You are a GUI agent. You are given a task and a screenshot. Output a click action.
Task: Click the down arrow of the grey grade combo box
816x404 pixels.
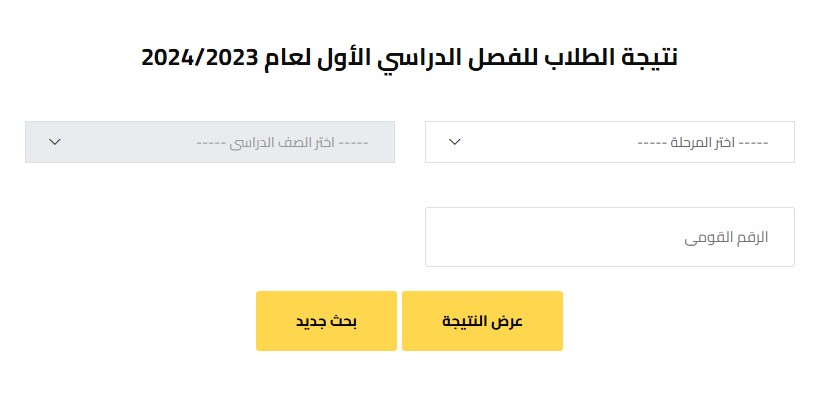(x=55, y=142)
